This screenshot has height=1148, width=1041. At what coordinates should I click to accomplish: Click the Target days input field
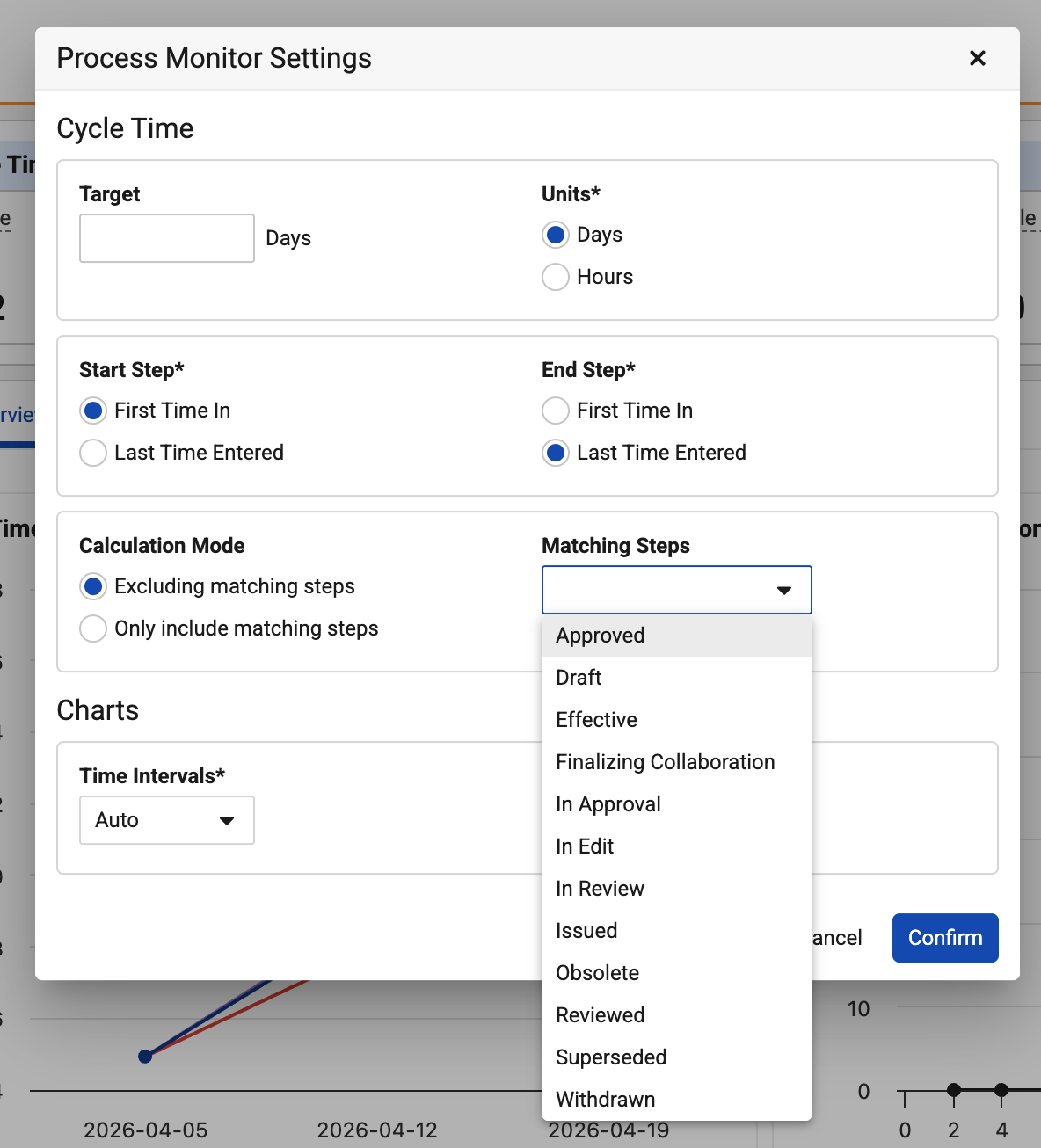(167, 238)
